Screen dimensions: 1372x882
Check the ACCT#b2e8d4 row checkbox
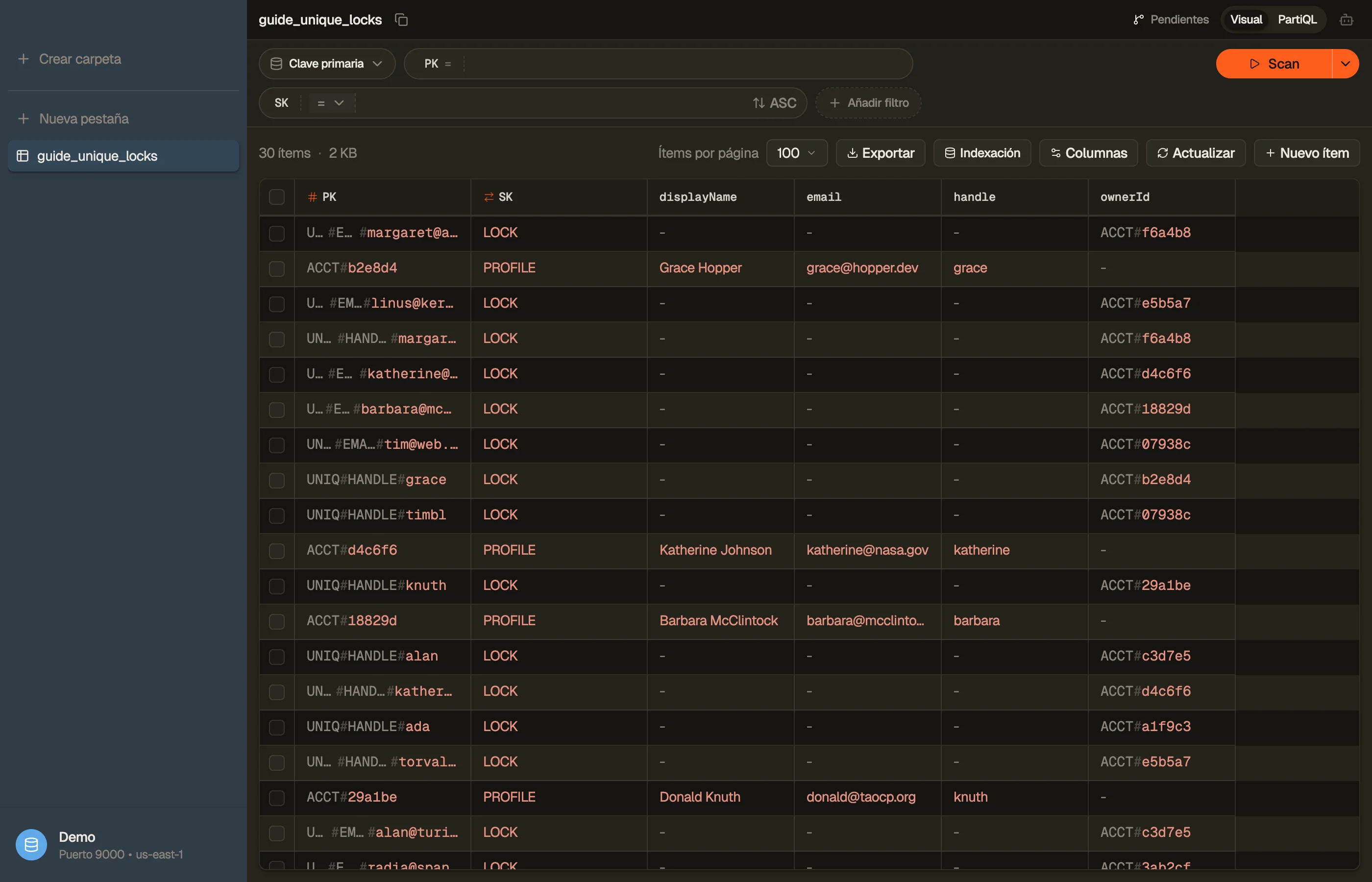[x=276, y=269]
